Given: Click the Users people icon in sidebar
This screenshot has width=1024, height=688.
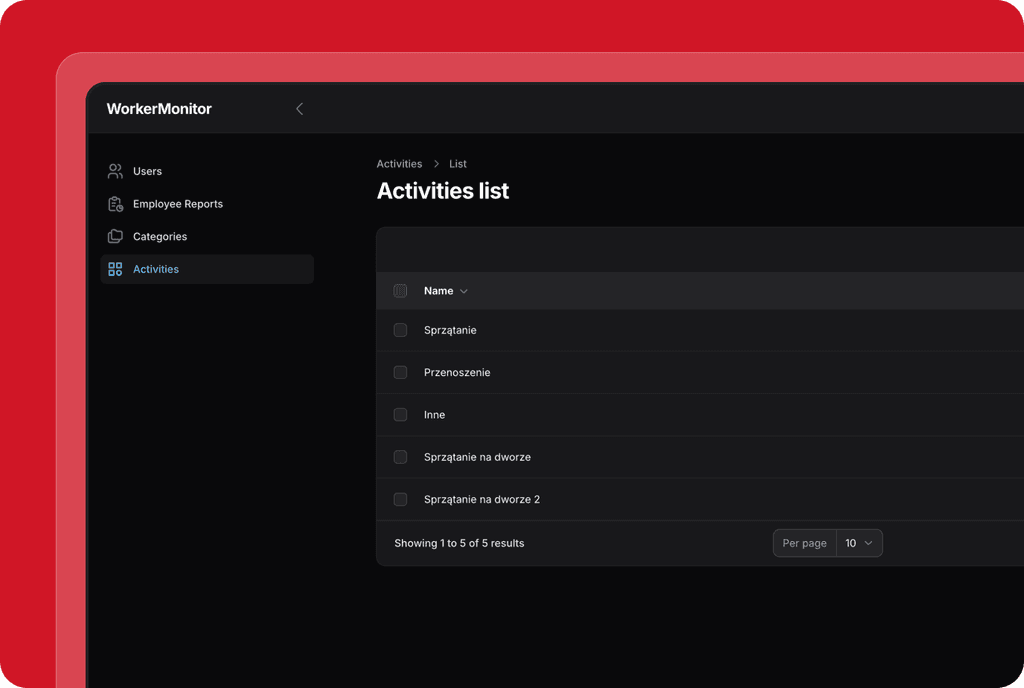Looking at the screenshot, I should pyautogui.click(x=115, y=171).
